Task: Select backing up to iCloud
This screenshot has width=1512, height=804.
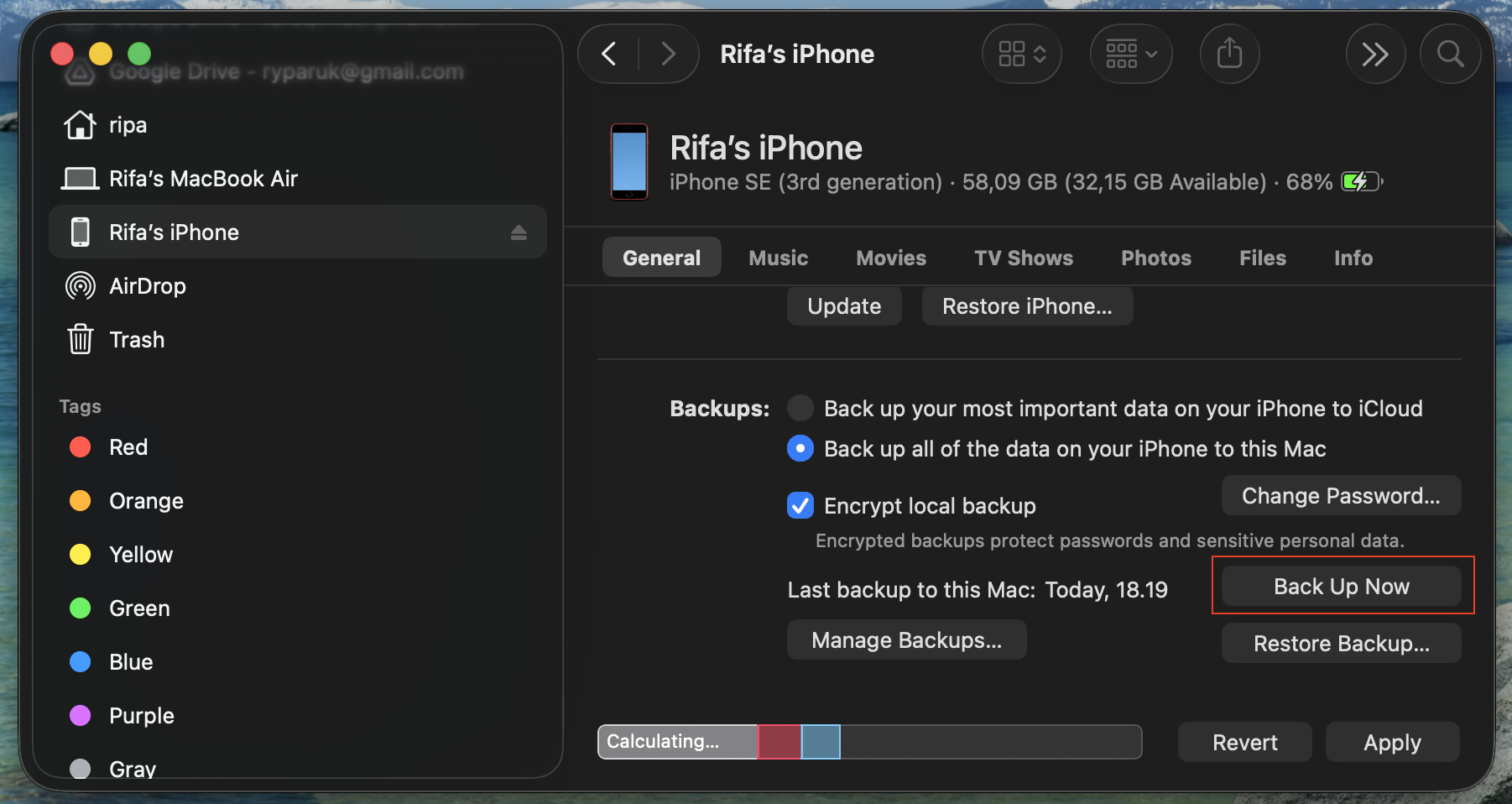Action: [x=800, y=408]
